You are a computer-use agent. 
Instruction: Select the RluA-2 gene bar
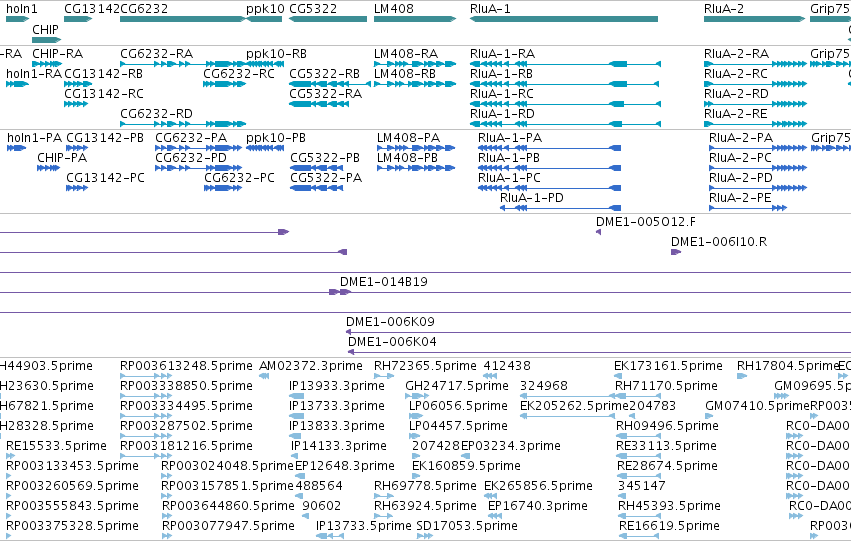754,19
